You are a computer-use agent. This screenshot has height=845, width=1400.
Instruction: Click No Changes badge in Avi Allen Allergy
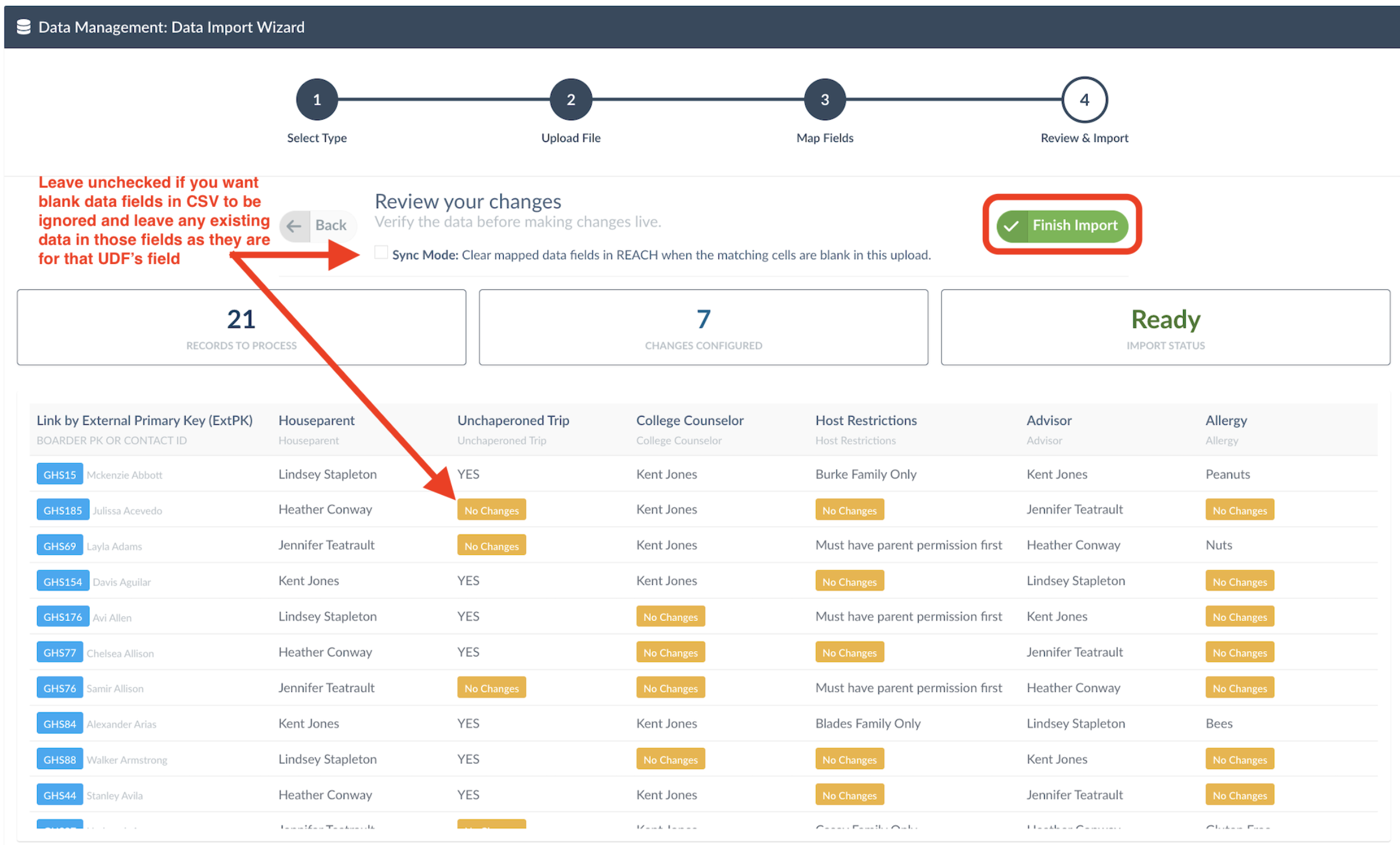coord(1240,616)
